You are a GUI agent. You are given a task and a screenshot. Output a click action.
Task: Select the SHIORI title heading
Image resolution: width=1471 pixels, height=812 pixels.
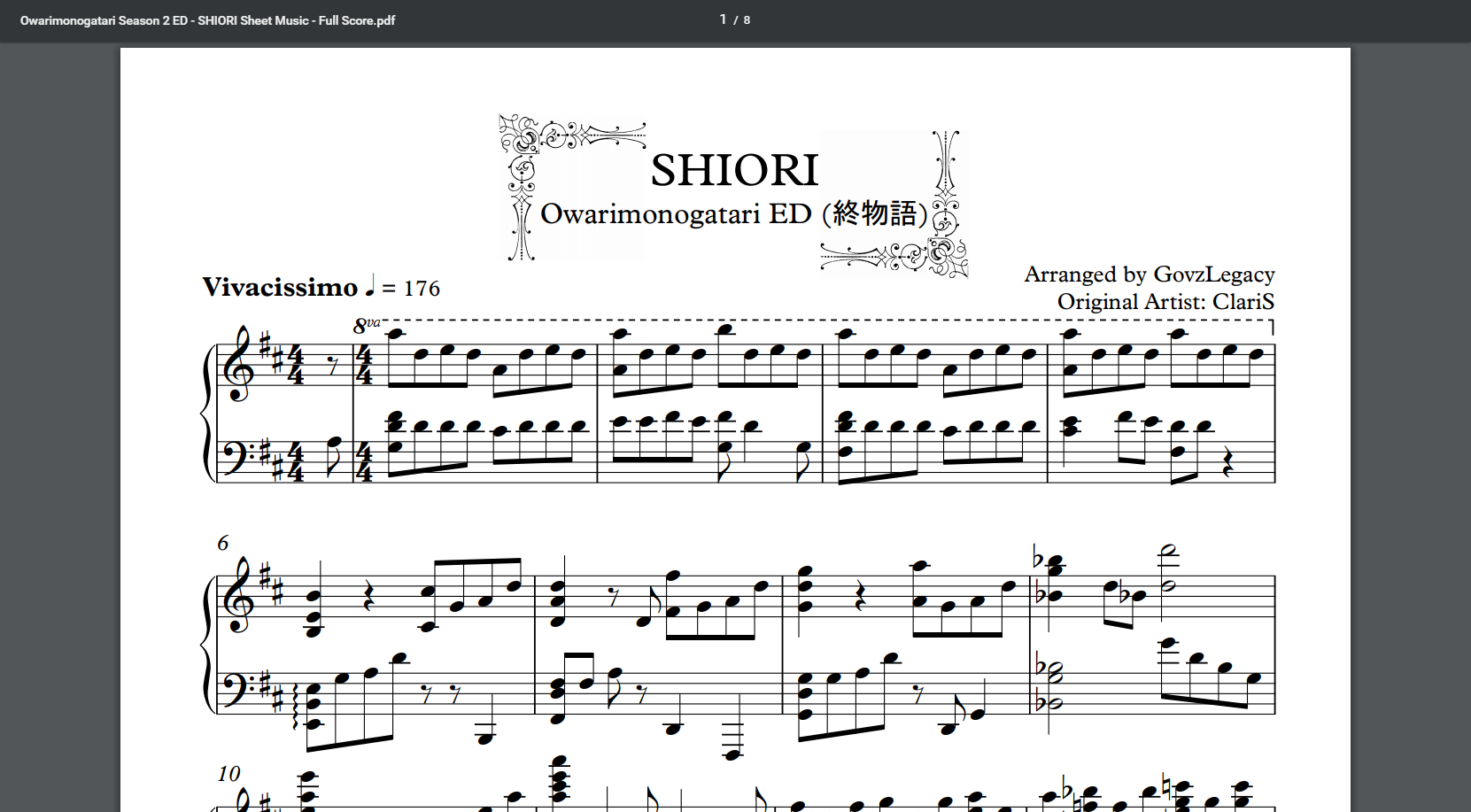click(734, 170)
